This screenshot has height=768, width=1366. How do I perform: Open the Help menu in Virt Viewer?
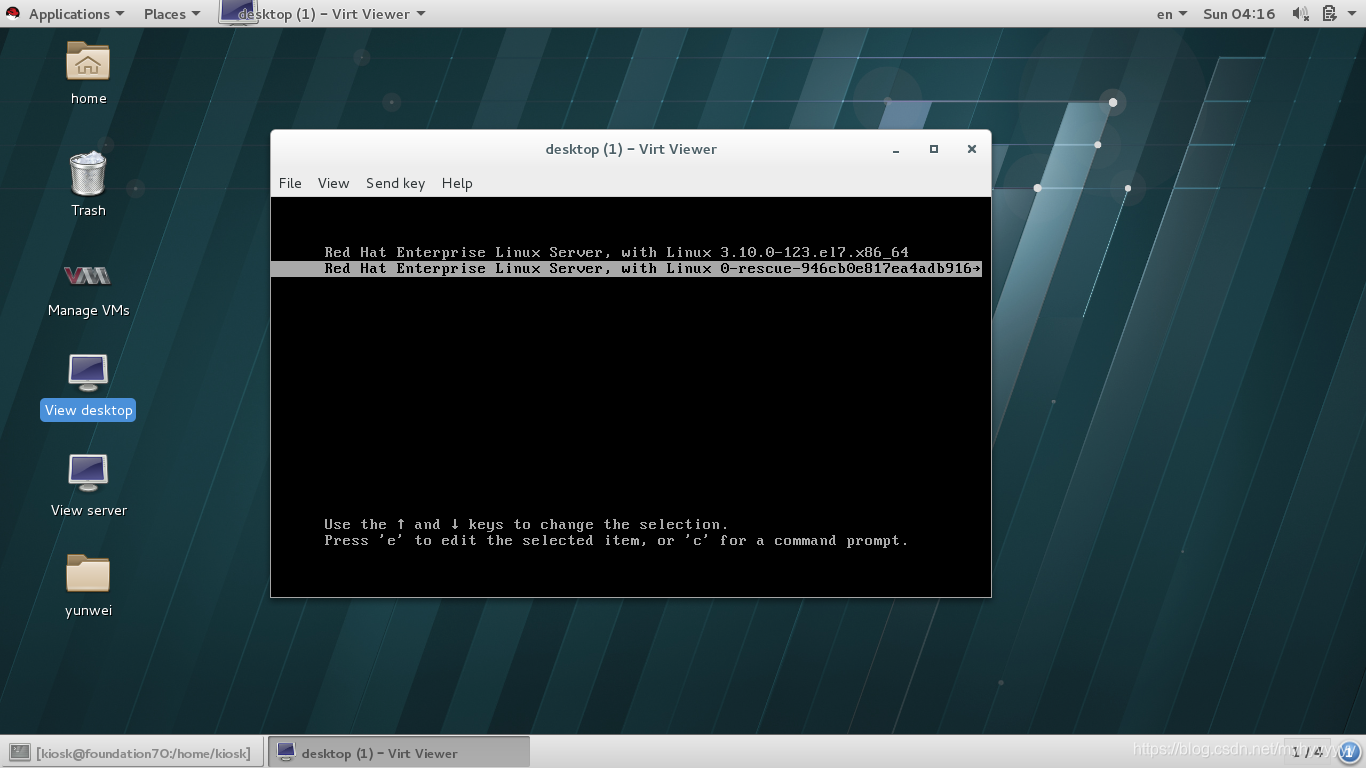click(457, 183)
